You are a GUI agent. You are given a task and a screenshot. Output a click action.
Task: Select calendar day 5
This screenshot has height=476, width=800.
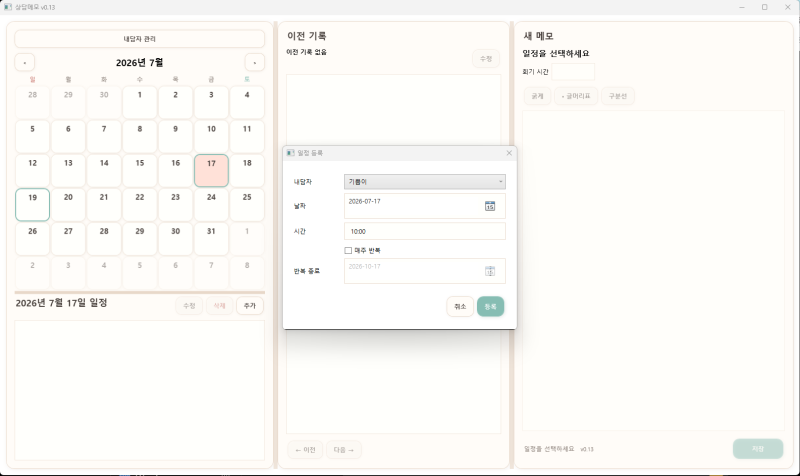[x=33, y=136]
